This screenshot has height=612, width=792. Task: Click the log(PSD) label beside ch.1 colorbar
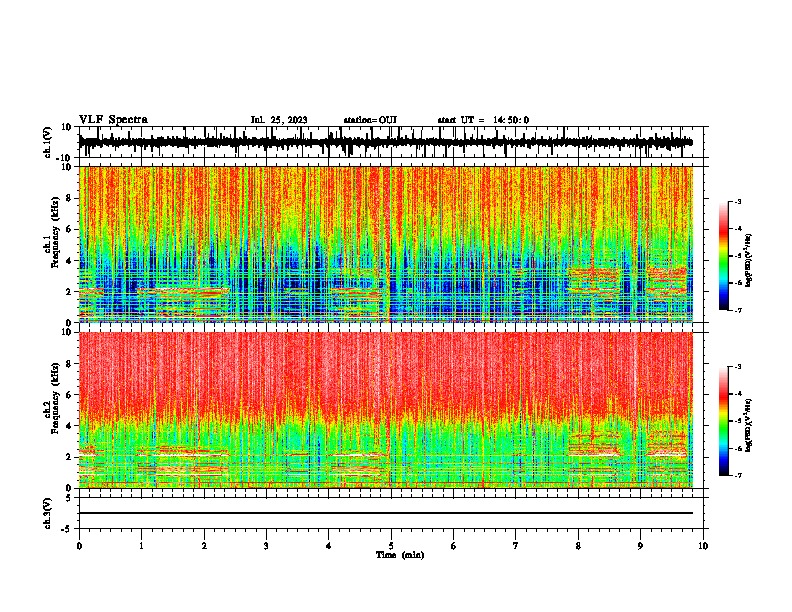(749, 260)
